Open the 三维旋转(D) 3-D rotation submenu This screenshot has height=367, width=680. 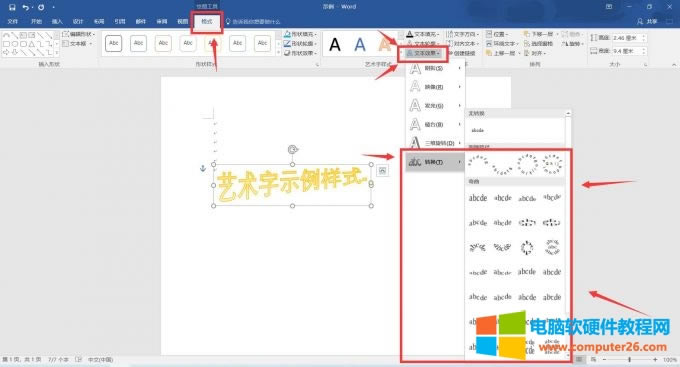pos(435,143)
